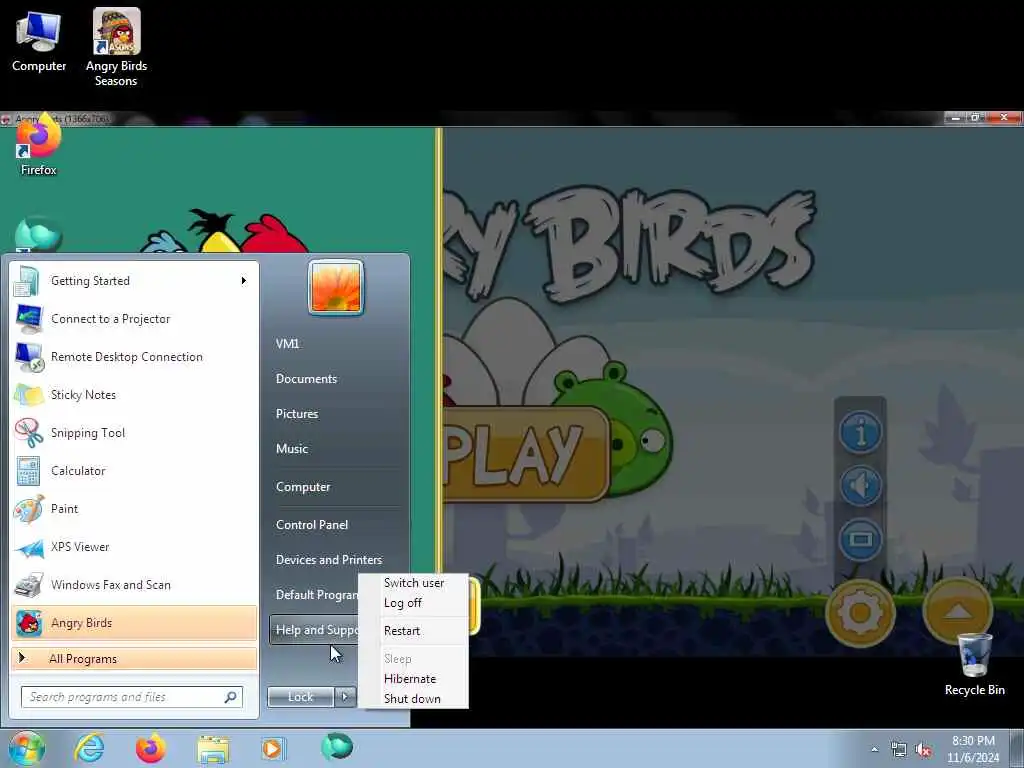1024x768 pixels.
Task: Open the info button in Angry Birds
Action: click(860, 432)
